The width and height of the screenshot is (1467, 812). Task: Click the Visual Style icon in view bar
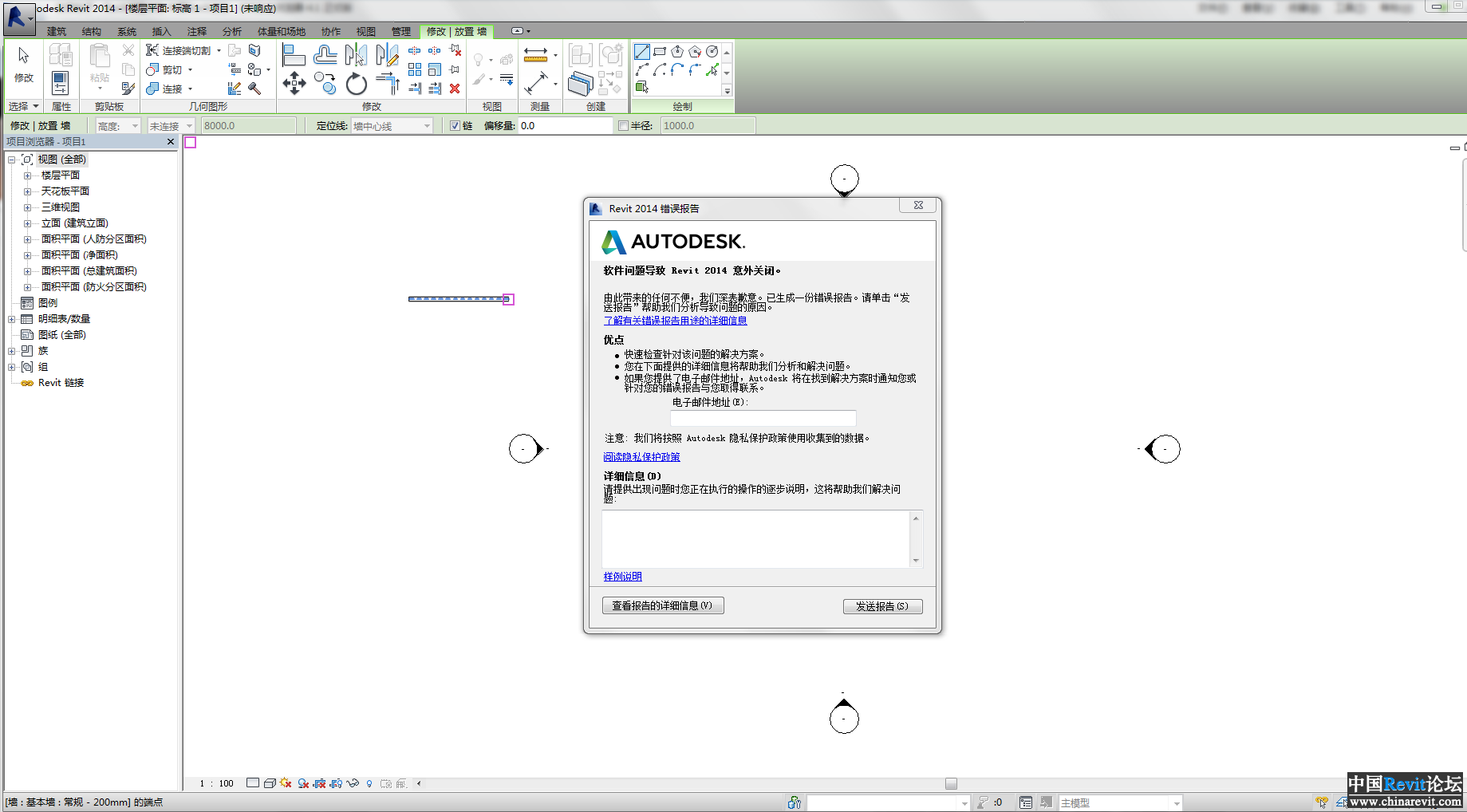[x=270, y=783]
